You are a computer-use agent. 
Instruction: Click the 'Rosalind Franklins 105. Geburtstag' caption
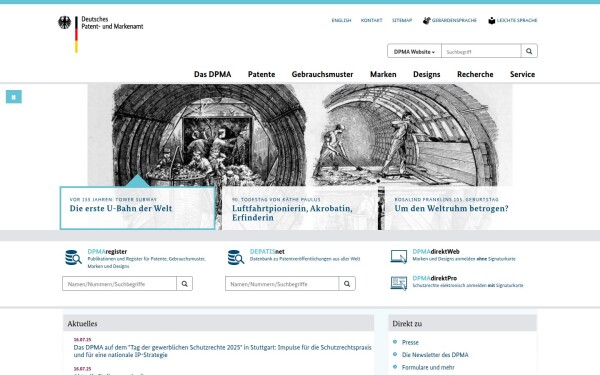447,199
